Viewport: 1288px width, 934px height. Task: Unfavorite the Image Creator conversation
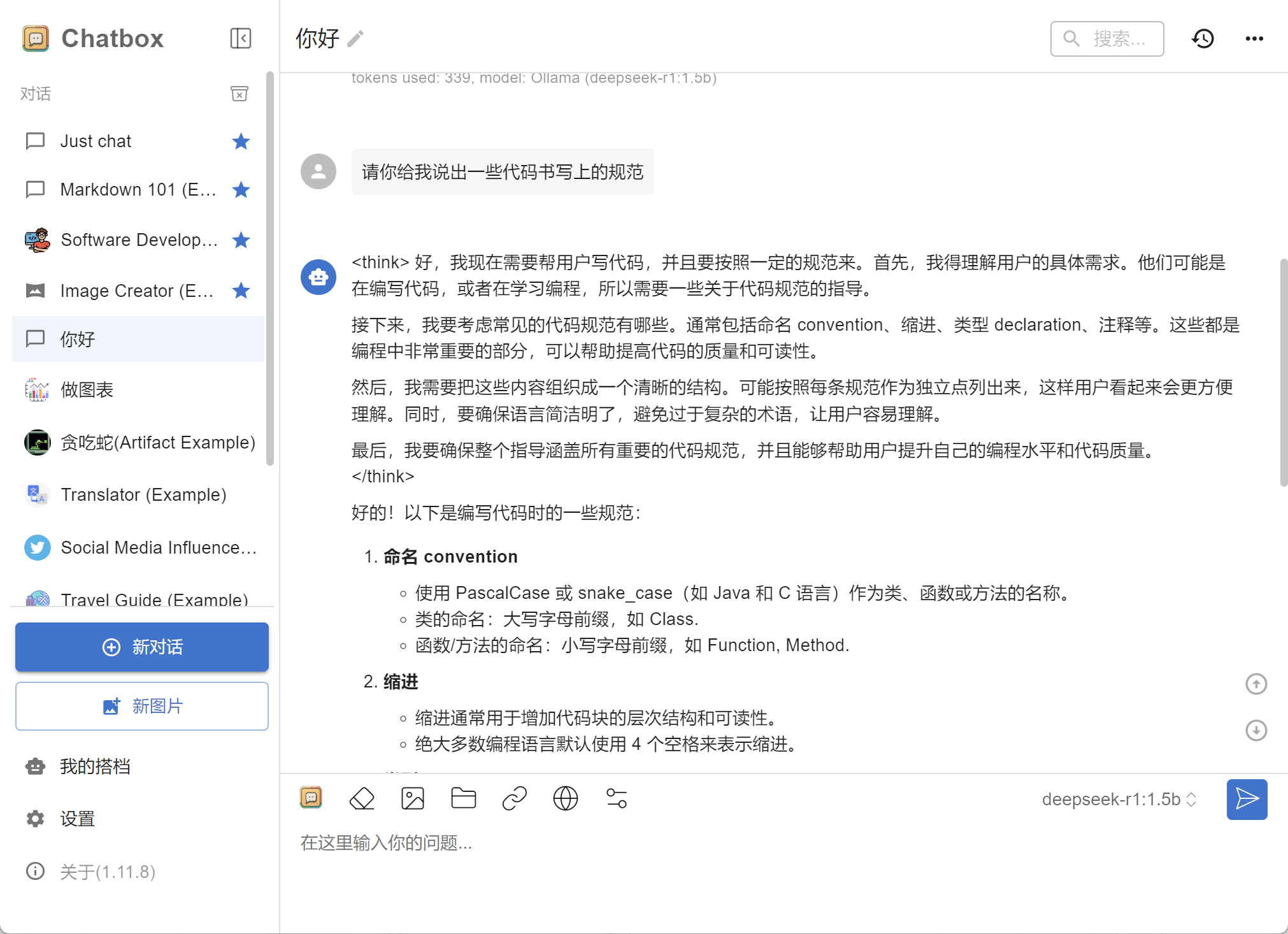[241, 291]
